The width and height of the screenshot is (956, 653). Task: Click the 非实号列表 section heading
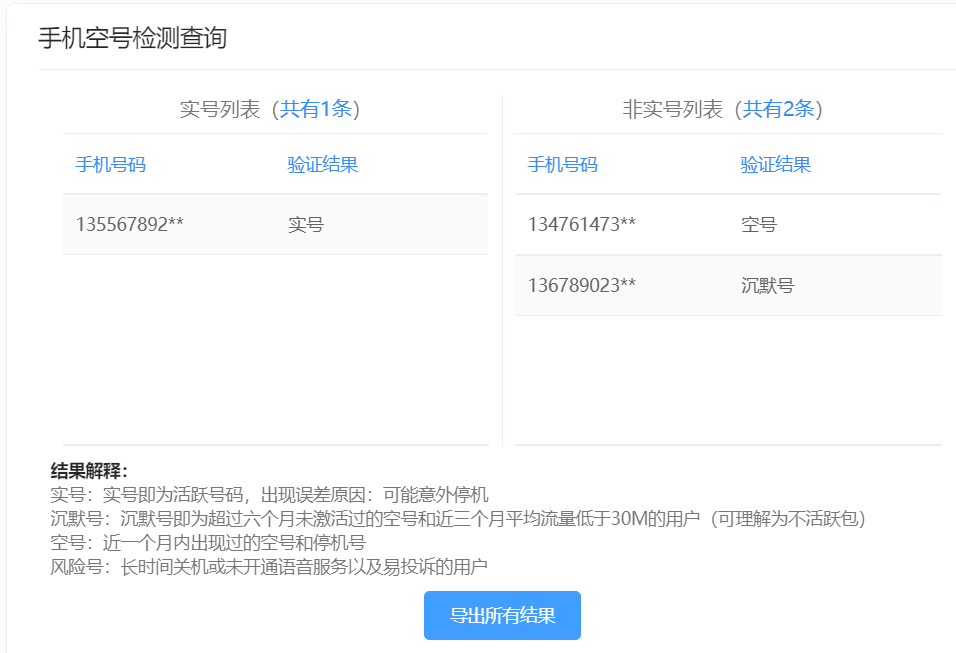coord(673,109)
